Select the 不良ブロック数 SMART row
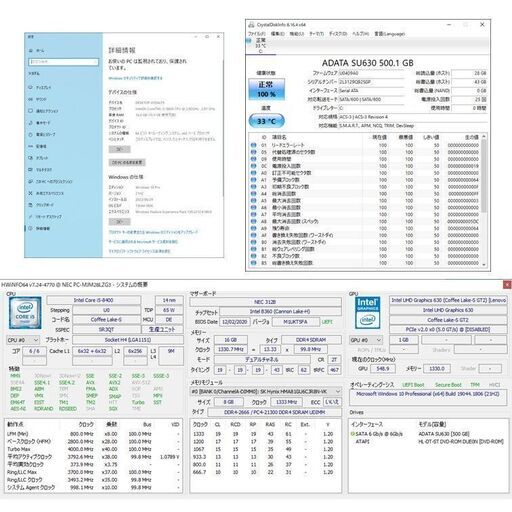512x512 pixels. pyautogui.click(x=365, y=256)
